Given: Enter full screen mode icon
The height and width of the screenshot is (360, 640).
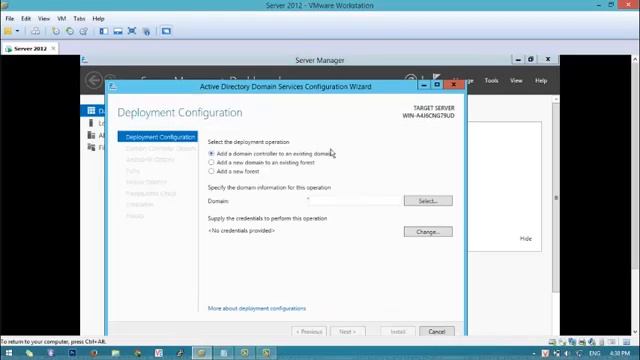Looking at the screenshot, I should pos(132,31).
